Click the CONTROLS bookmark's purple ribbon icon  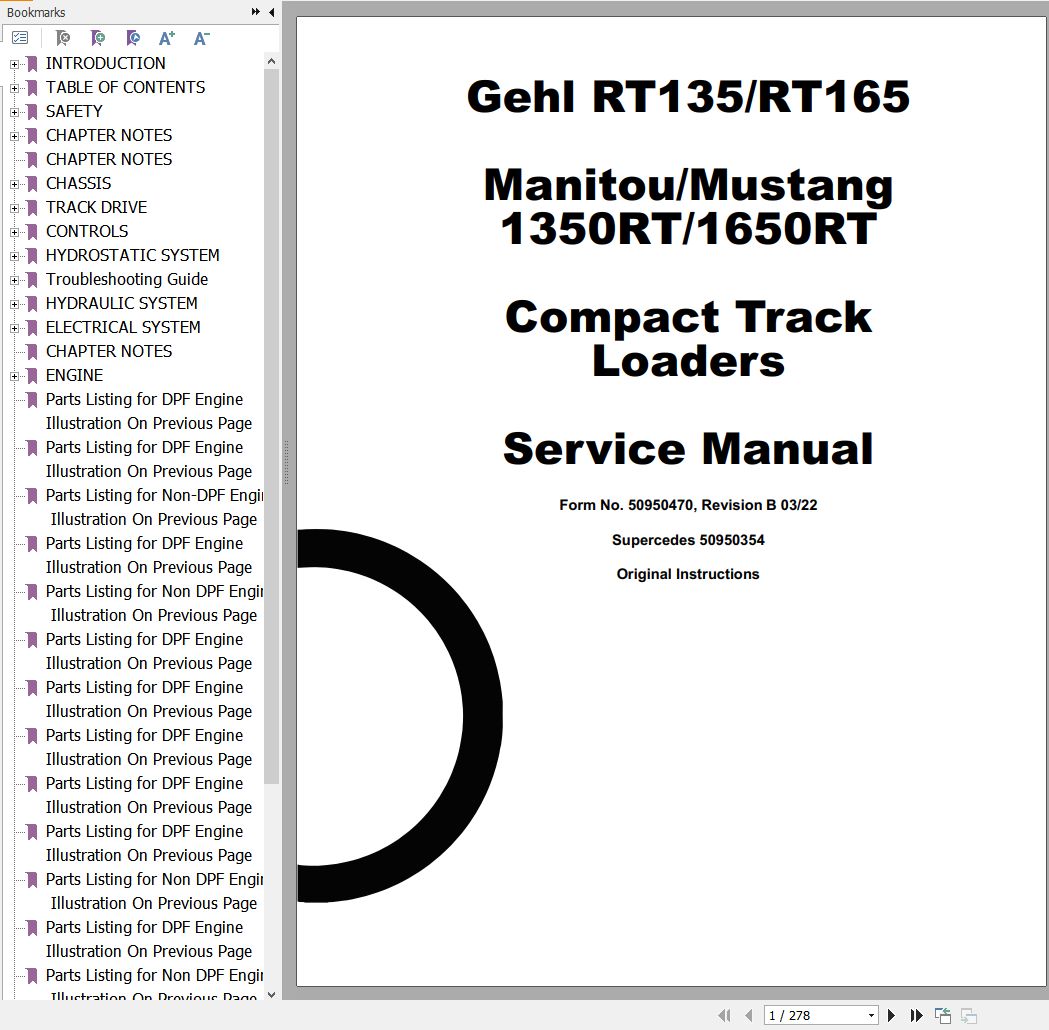(x=31, y=232)
